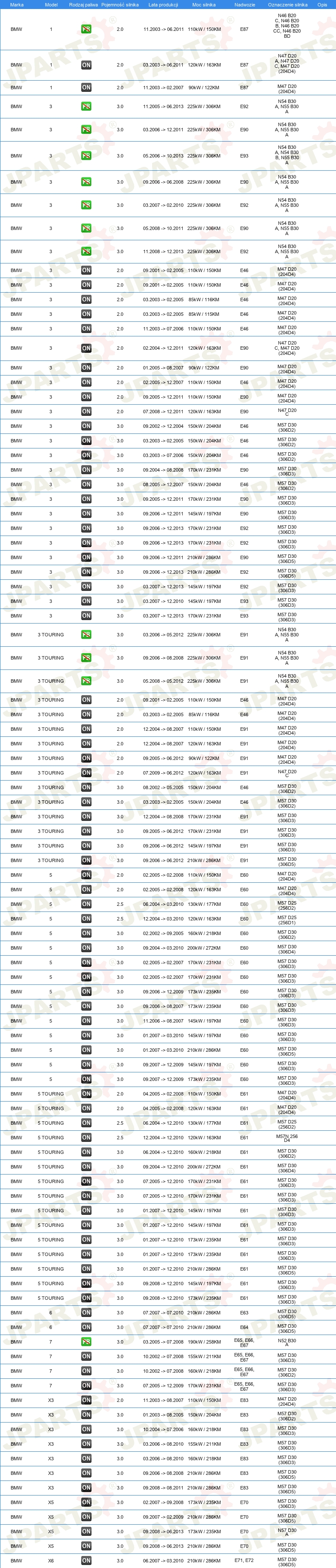Click ON icon in the E63 body row
Image resolution: width=336 pixels, height=1568 pixels.
pyautogui.click(x=86, y=1313)
